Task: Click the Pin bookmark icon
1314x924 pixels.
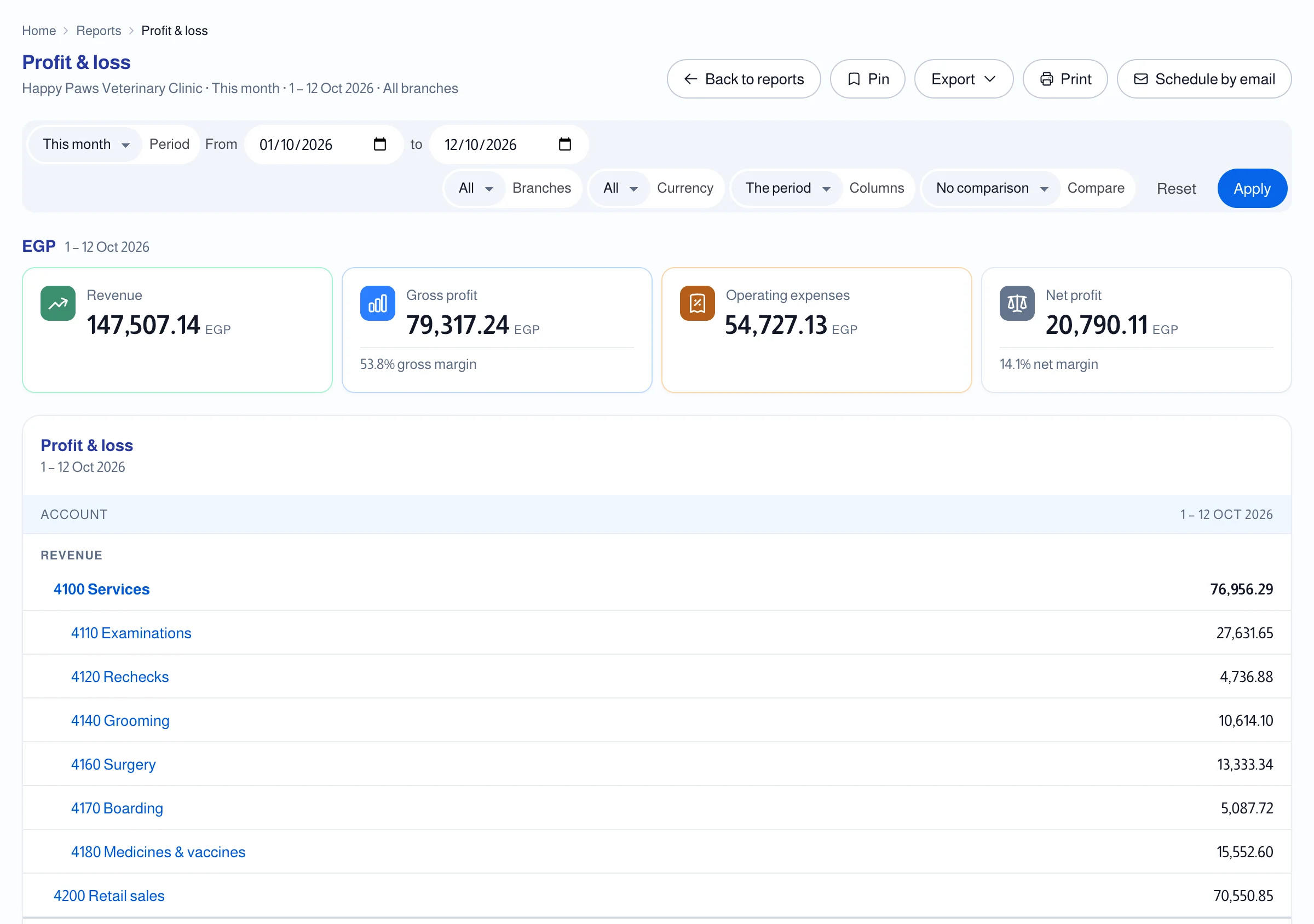Action: pyautogui.click(x=854, y=79)
